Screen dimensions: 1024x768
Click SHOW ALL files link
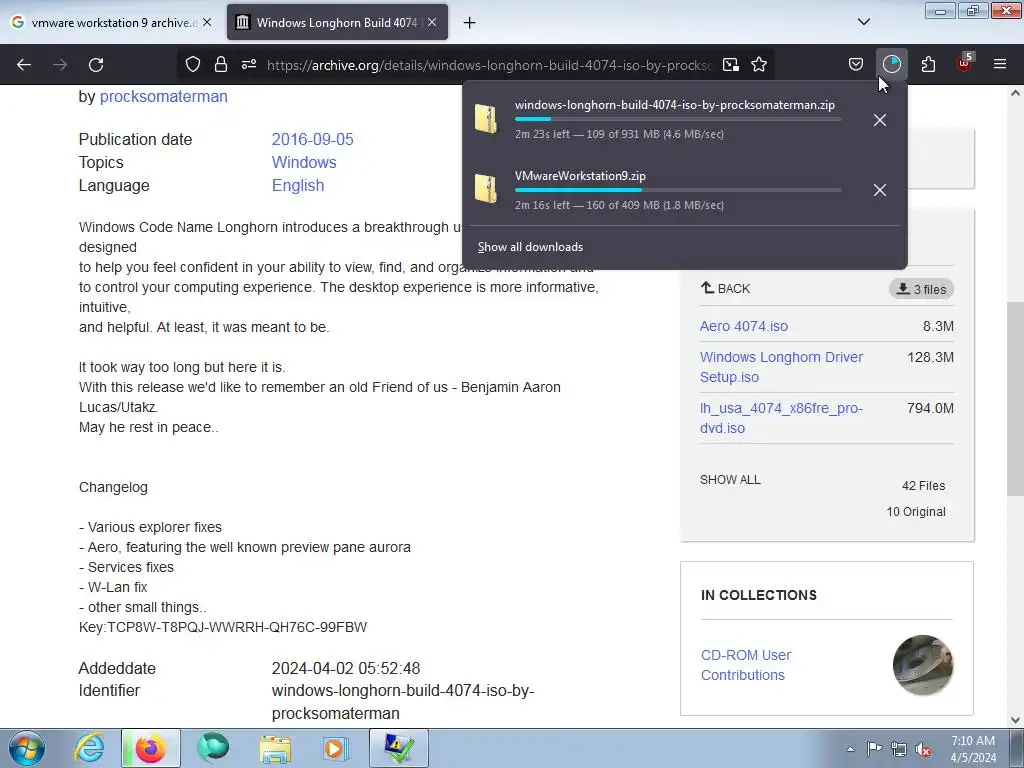pyautogui.click(x=730, y=479)
